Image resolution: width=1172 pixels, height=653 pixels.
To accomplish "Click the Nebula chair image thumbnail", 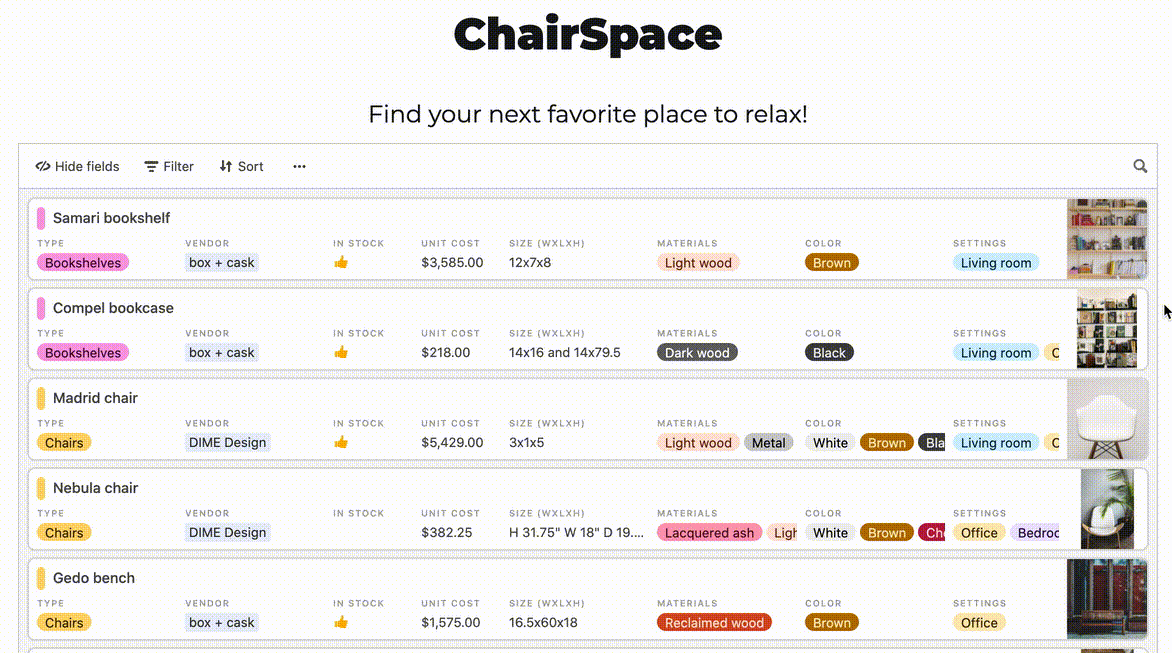I will (1106, 509).
